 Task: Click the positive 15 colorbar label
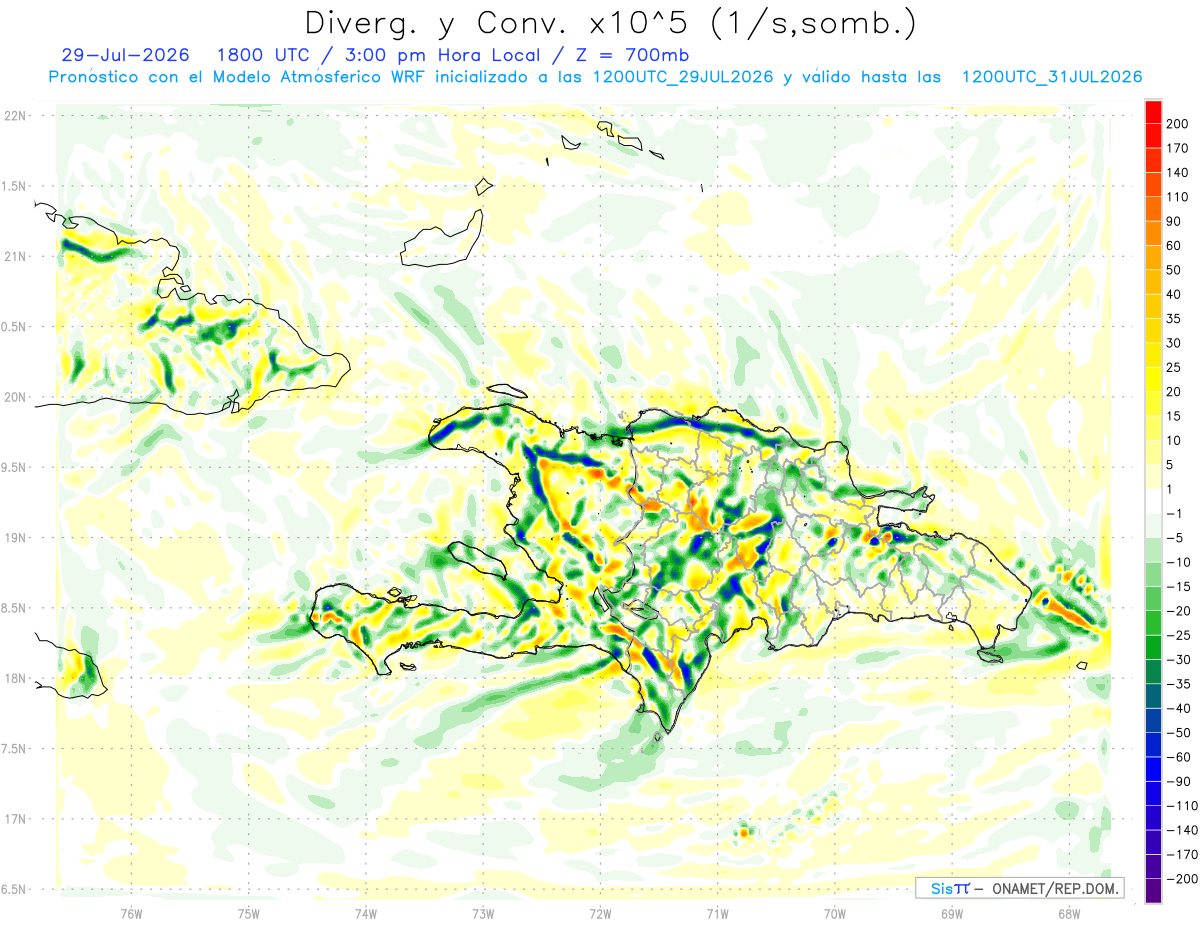pos(1174,416)
